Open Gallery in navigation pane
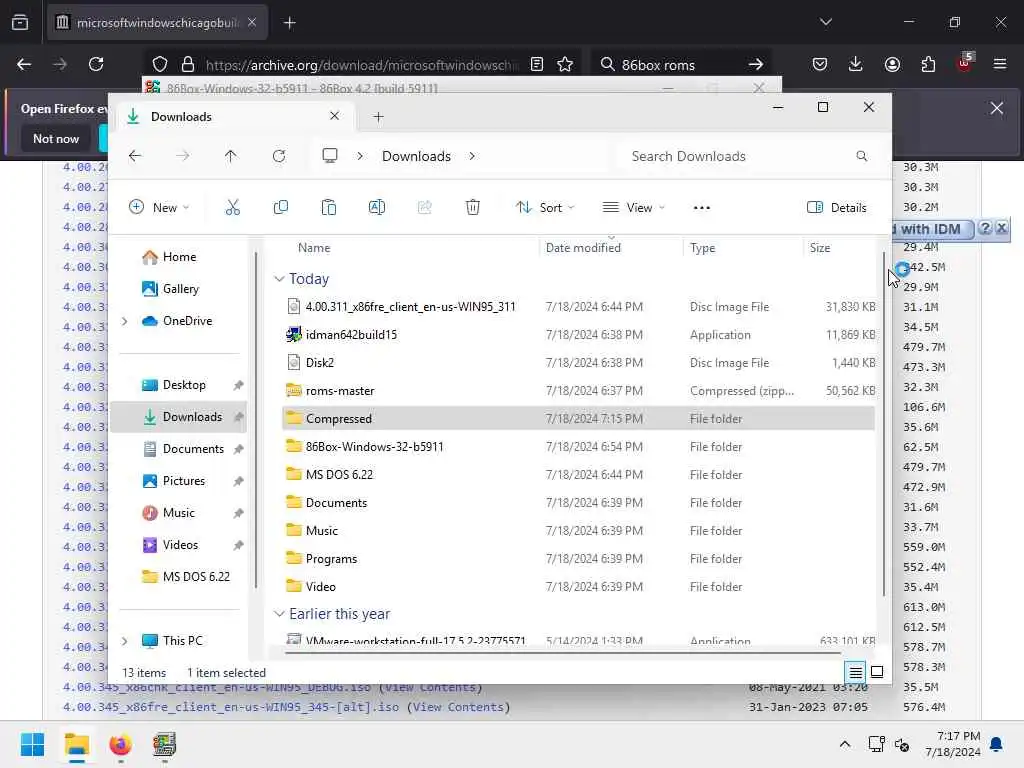The image size is (1024, 768). coord(180,289)
